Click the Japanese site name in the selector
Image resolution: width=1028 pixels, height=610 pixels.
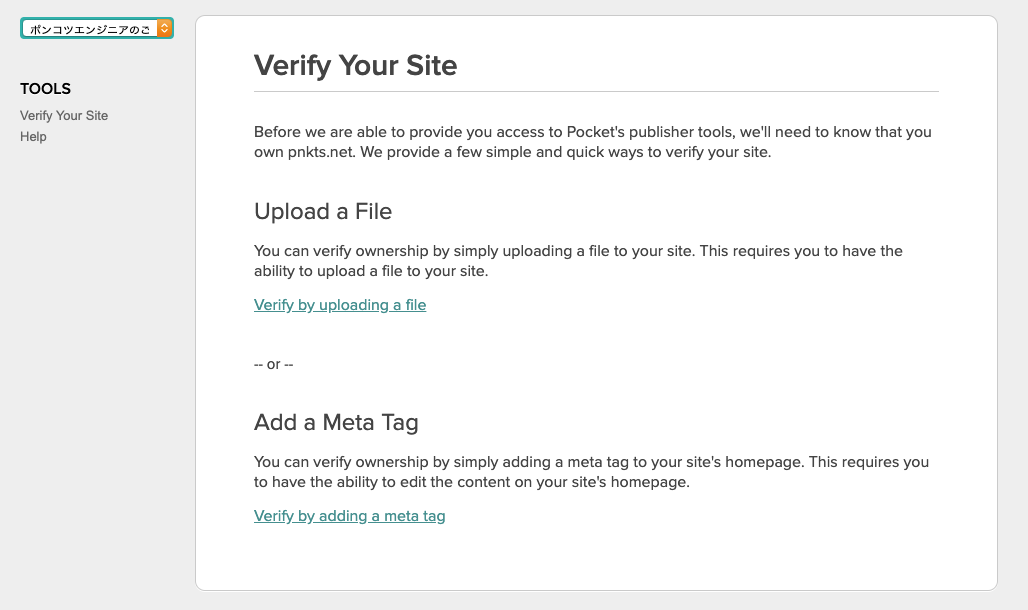[90, 29]
